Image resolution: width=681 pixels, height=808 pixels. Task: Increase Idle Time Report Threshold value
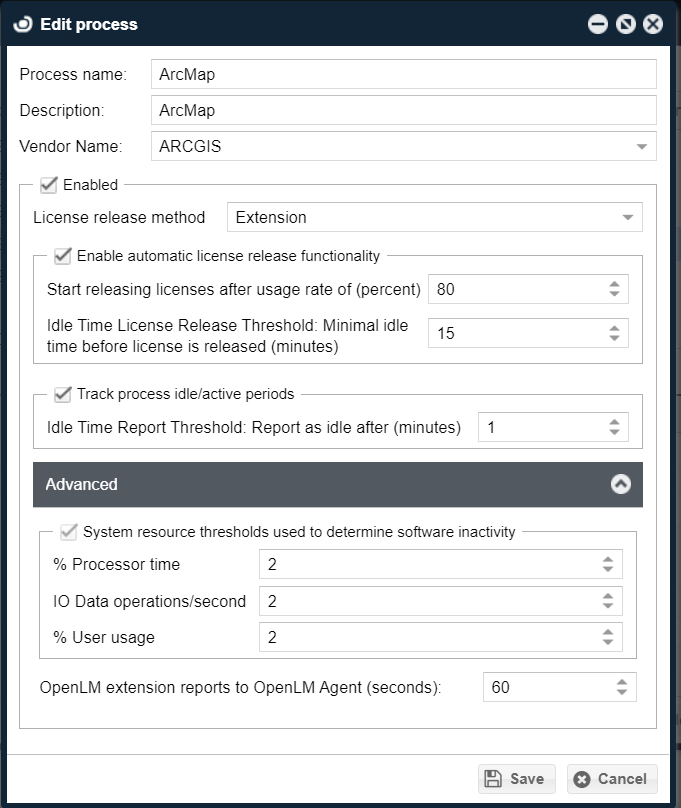point(614,422)
